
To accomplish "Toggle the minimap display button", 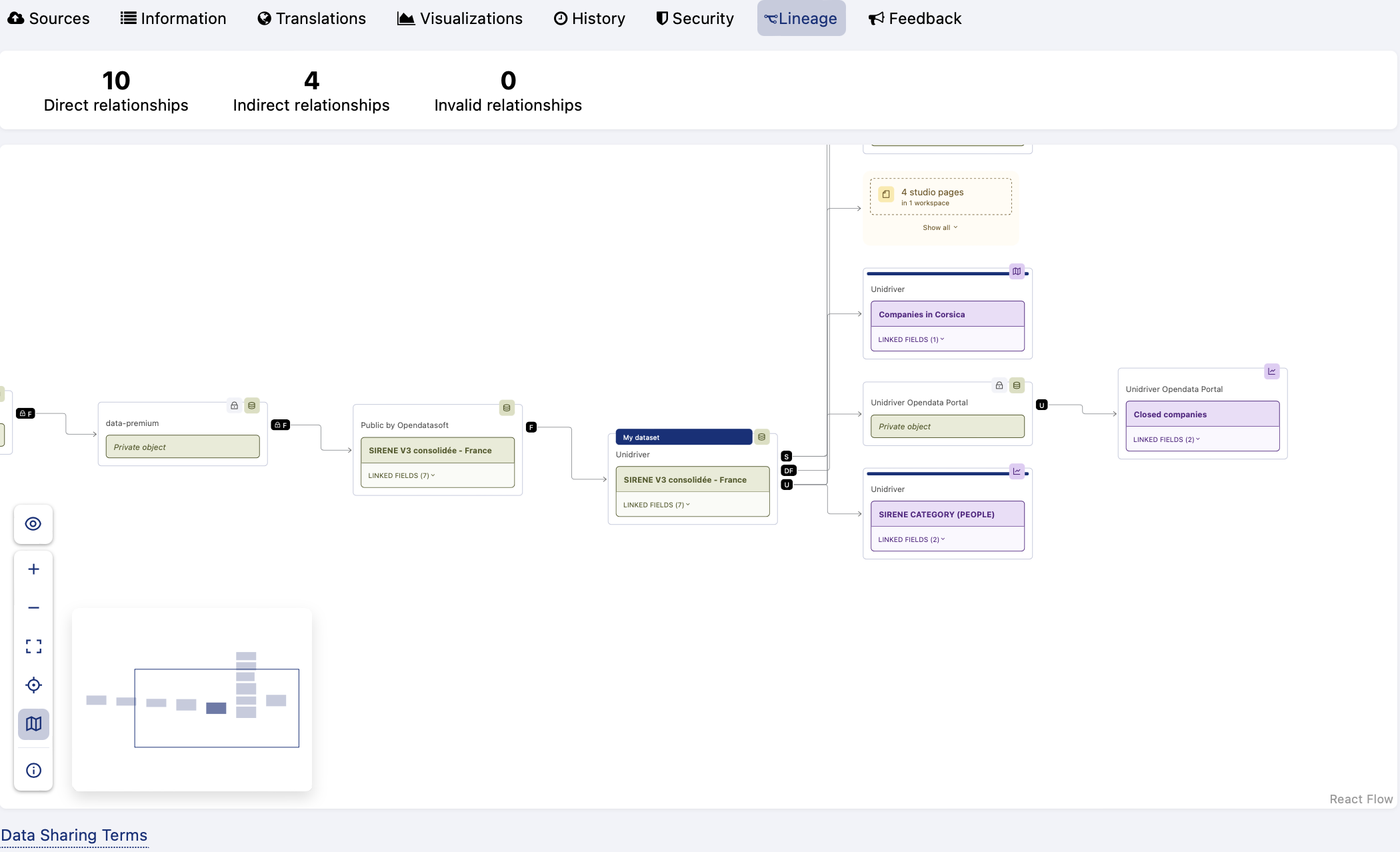I will [33, 724].
